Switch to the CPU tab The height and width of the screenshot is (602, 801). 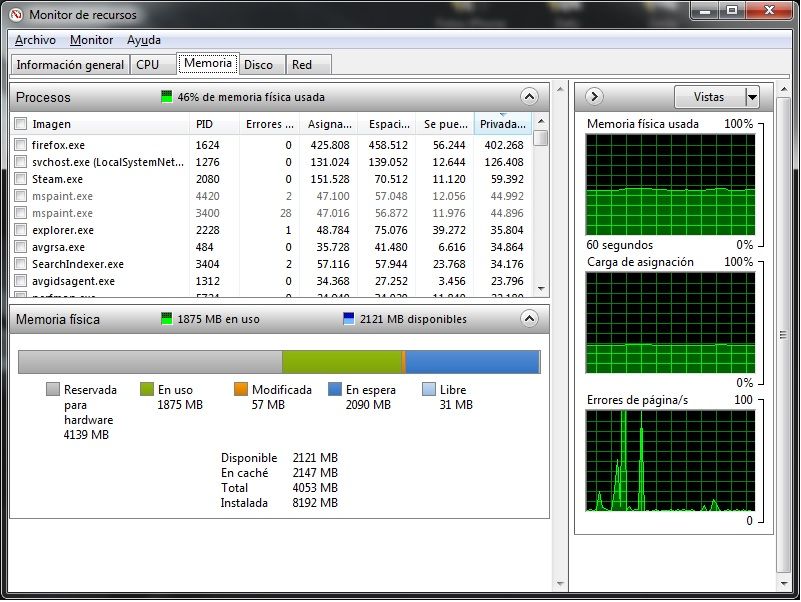point(153,65)
